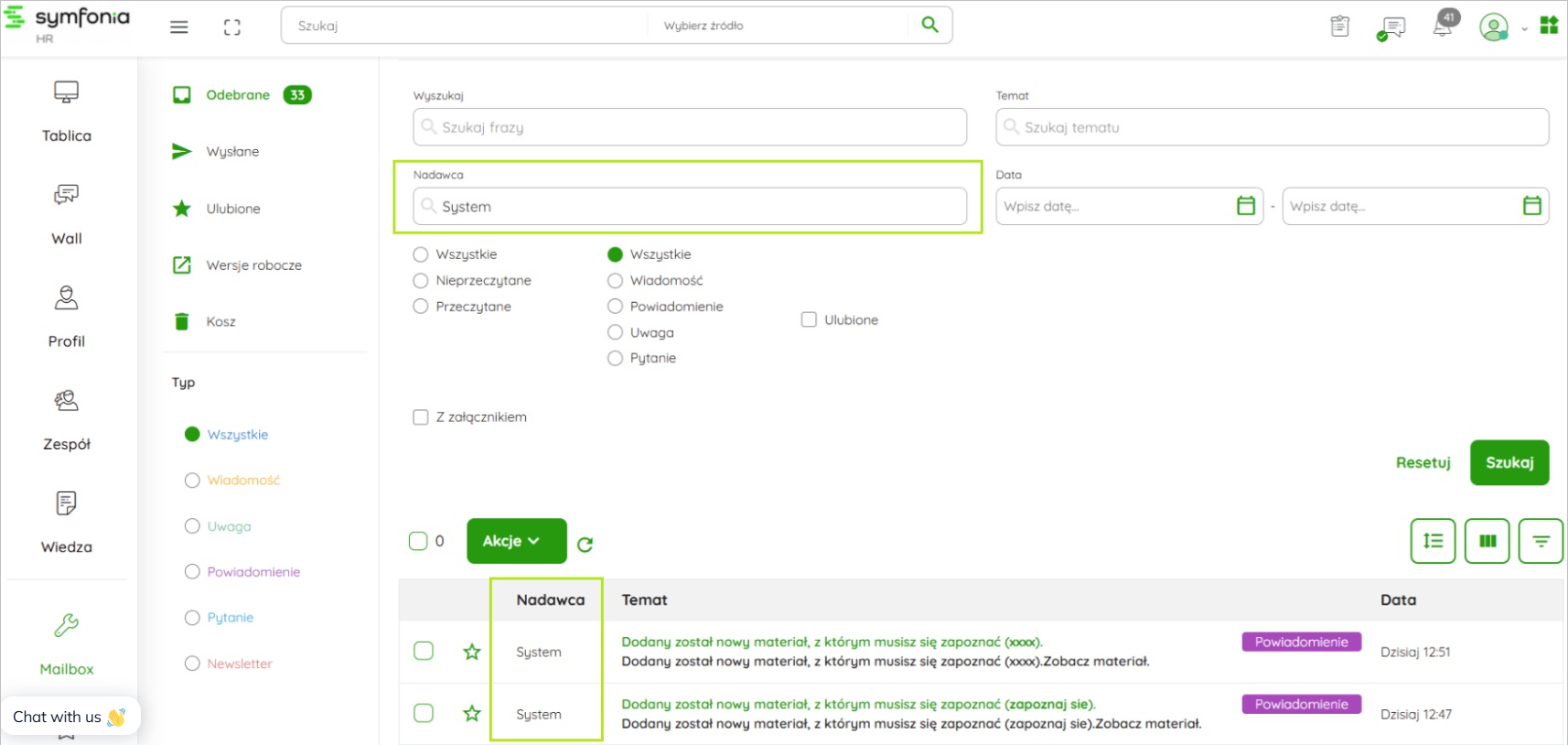Open the column layout view icon
The width and height of the screenshot is (1568, 745).
1487,541
